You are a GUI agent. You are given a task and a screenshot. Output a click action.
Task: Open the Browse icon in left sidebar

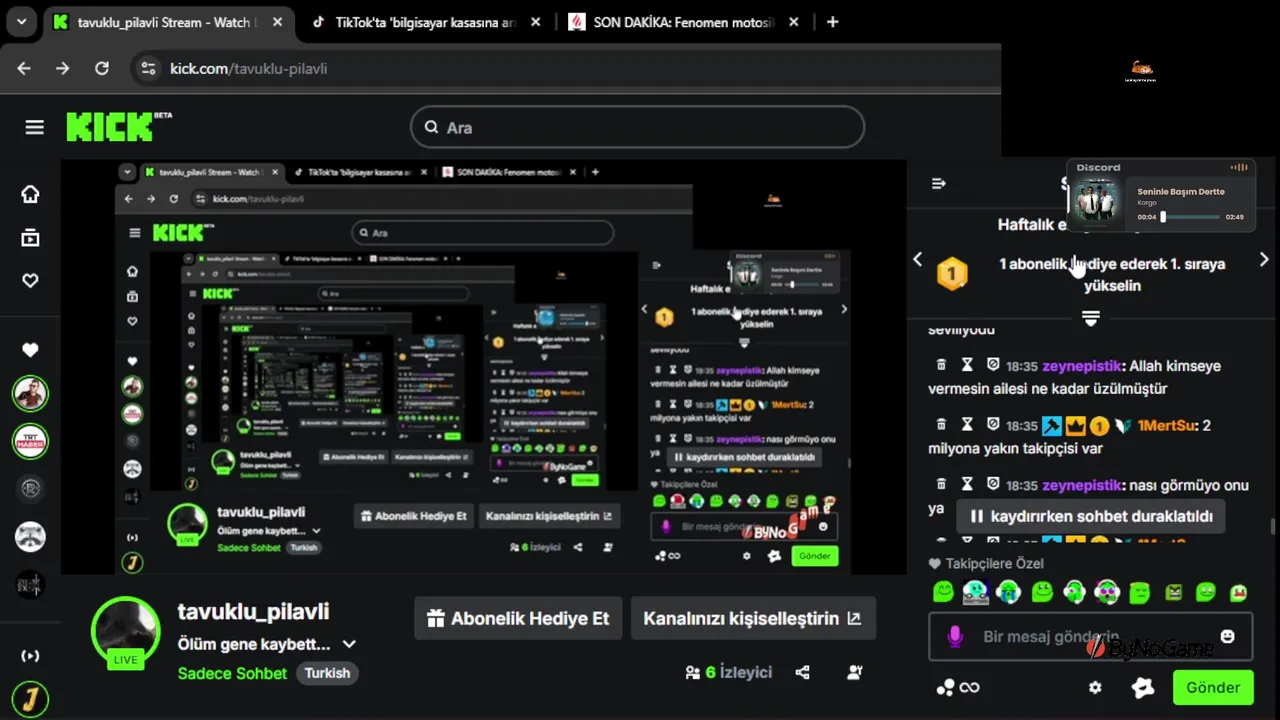tap(31, 237)
